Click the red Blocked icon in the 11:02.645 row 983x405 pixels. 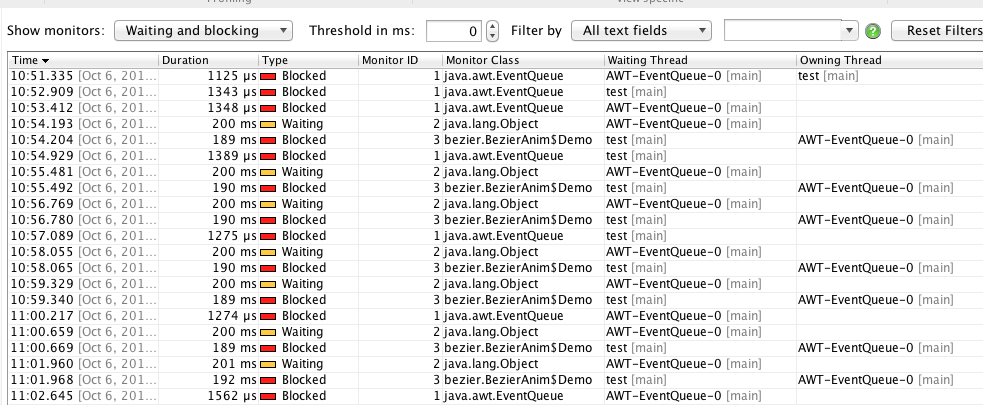click(268, 396)
